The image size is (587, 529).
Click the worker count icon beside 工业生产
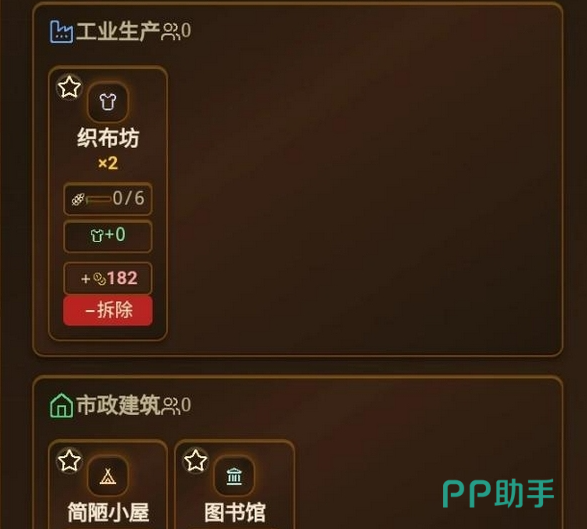point(170,31)
